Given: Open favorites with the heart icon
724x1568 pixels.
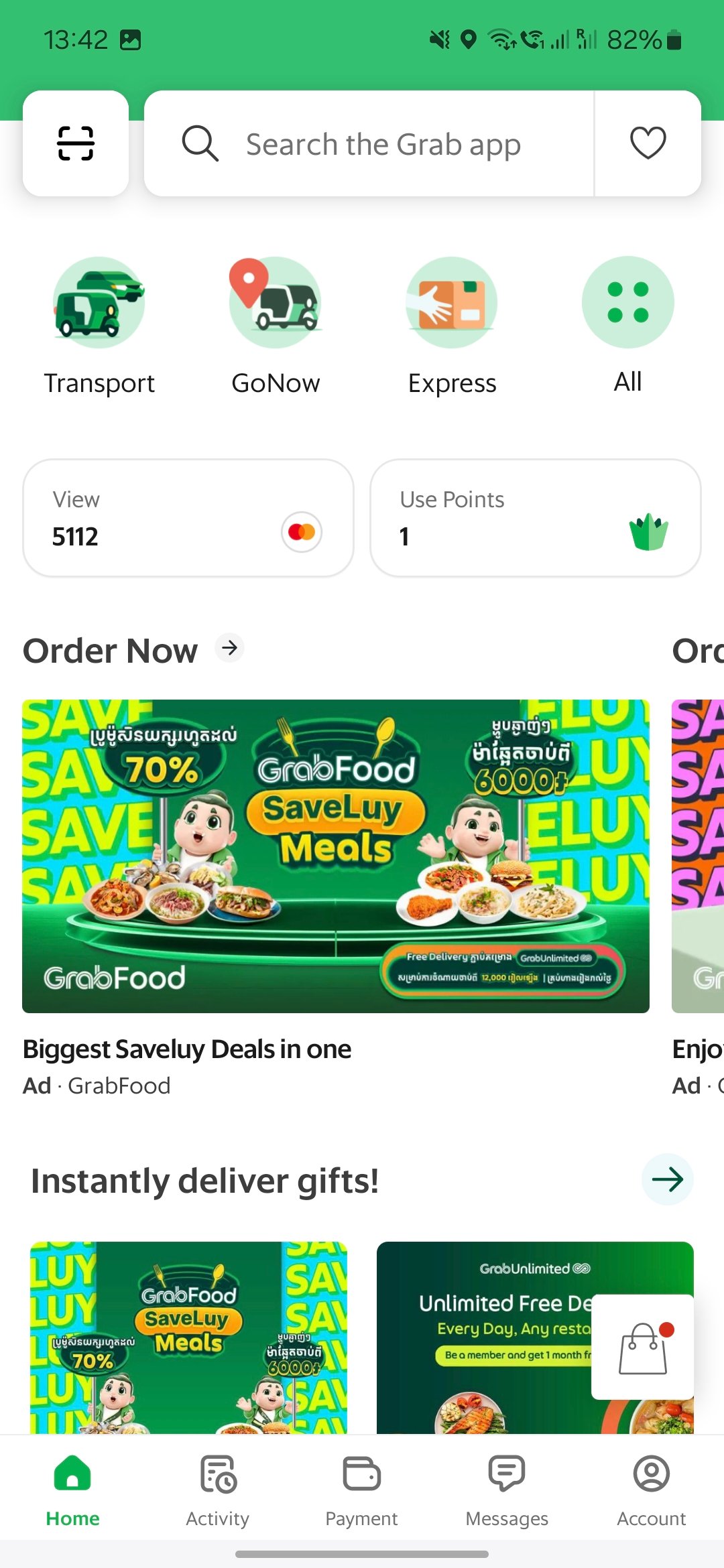Looking at the screenshot, I should [x=648, y=143].
